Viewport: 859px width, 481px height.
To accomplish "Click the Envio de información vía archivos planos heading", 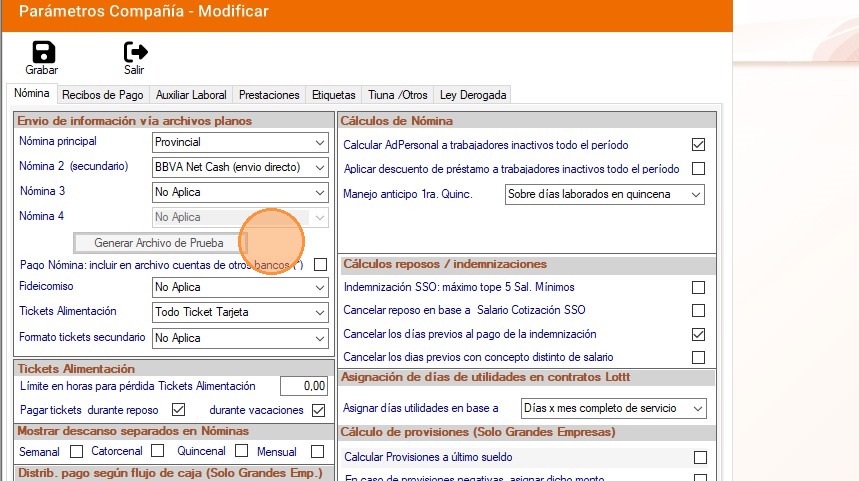I will pyautogui.click(x=135, y=121).
